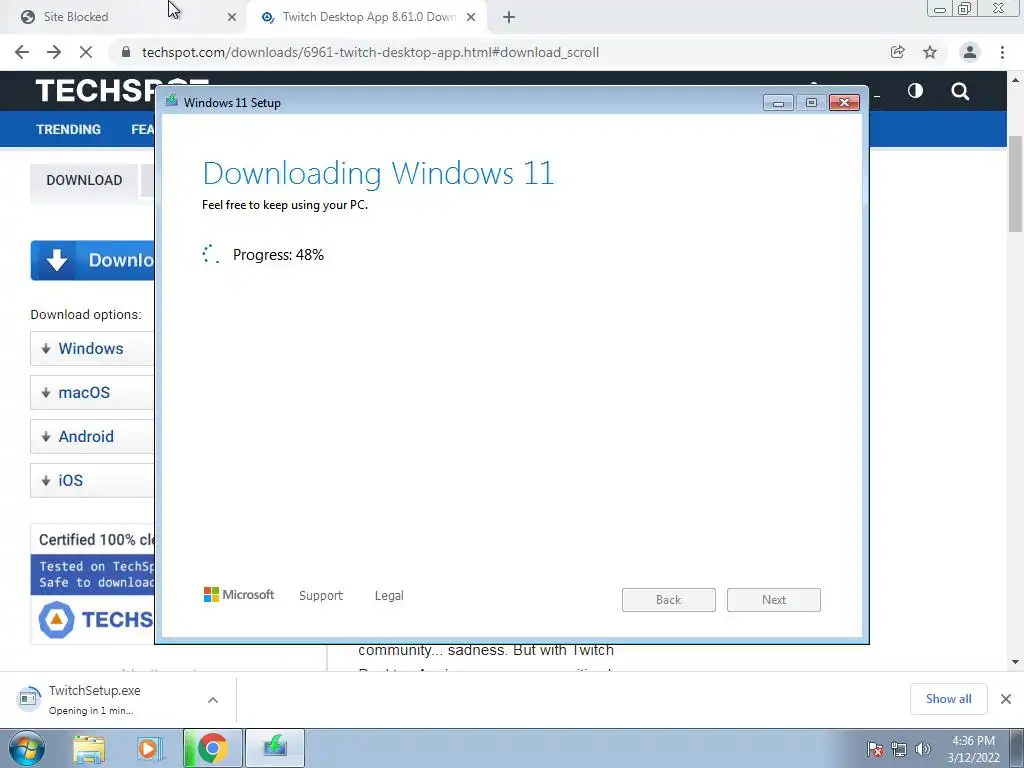Go back using browser back arrow
This screenshot has width=1024, height=768.
coord(22,52)
